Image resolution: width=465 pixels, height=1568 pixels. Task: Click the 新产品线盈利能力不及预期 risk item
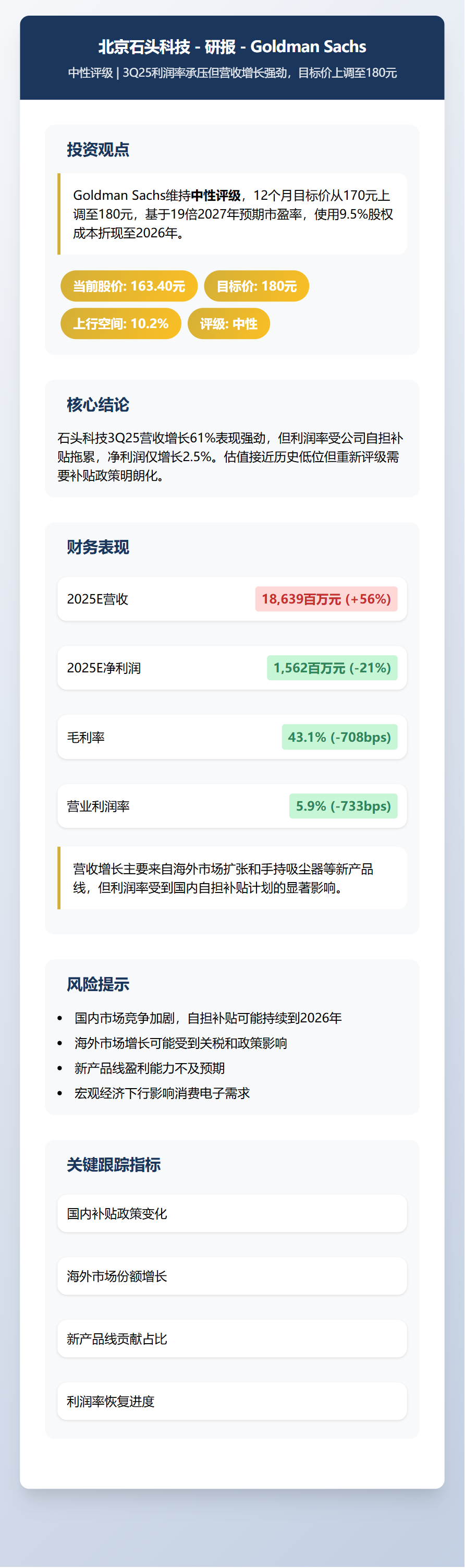click(x=150, y=1068)
